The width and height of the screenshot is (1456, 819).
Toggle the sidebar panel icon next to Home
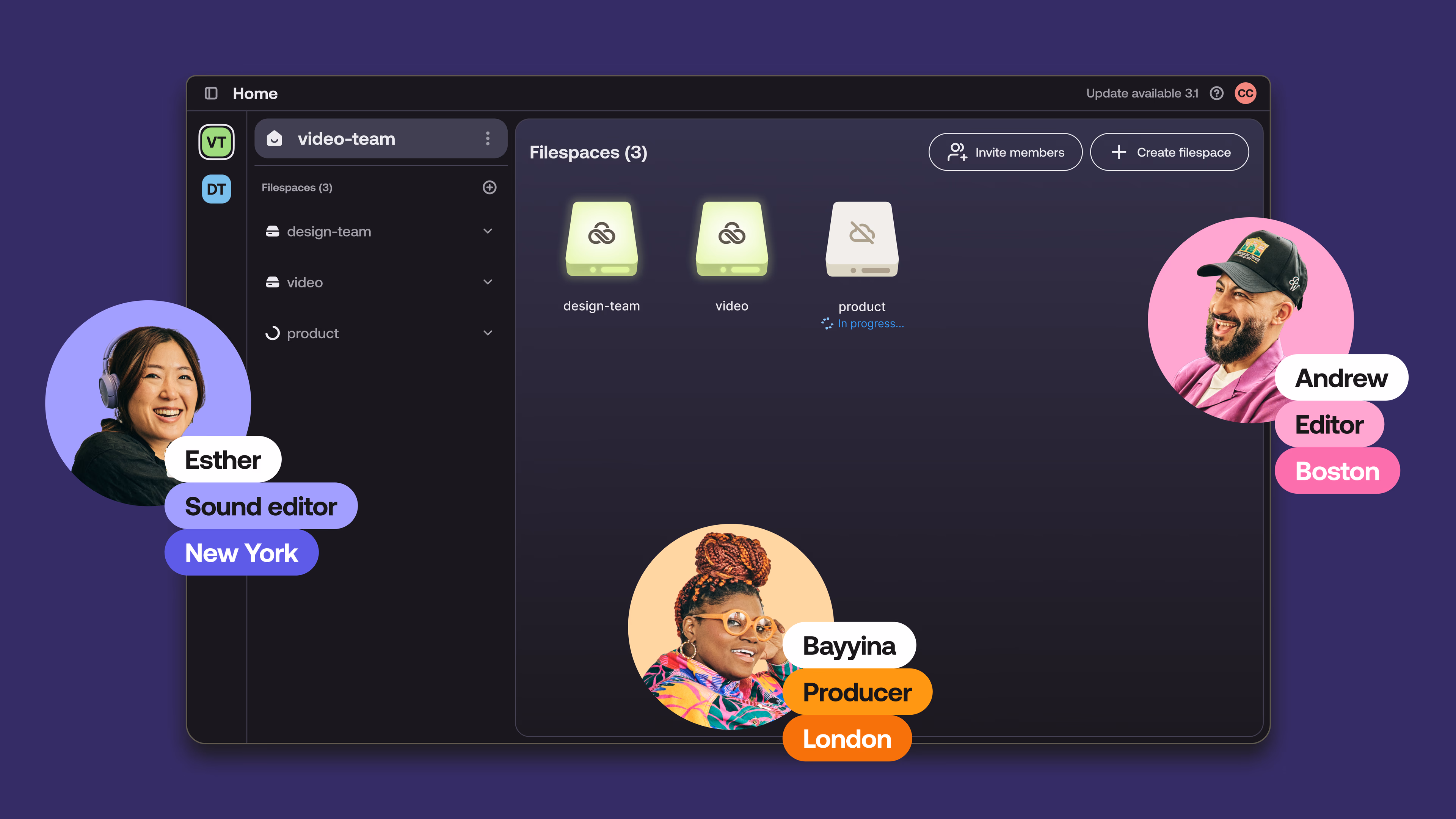(x=210, y=93)
